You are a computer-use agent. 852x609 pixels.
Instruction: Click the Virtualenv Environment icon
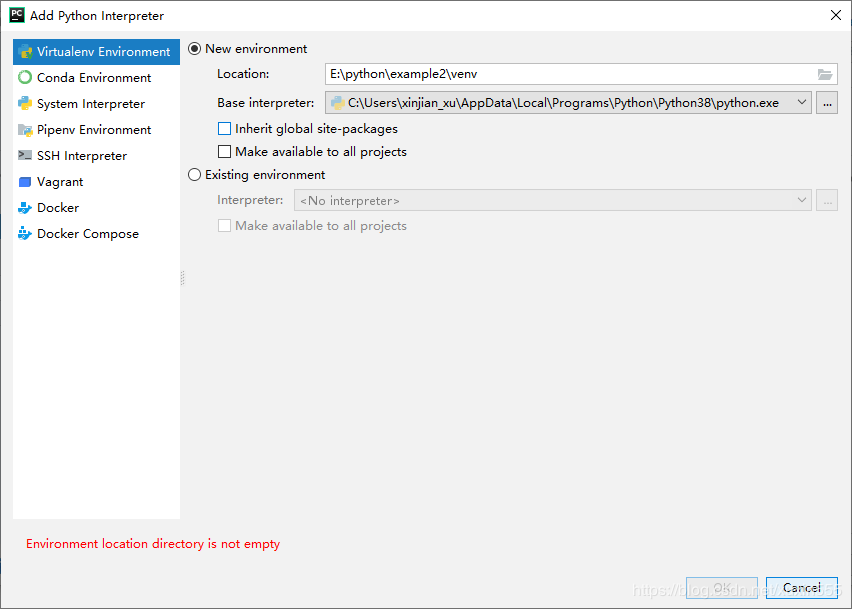coord(25,52)
